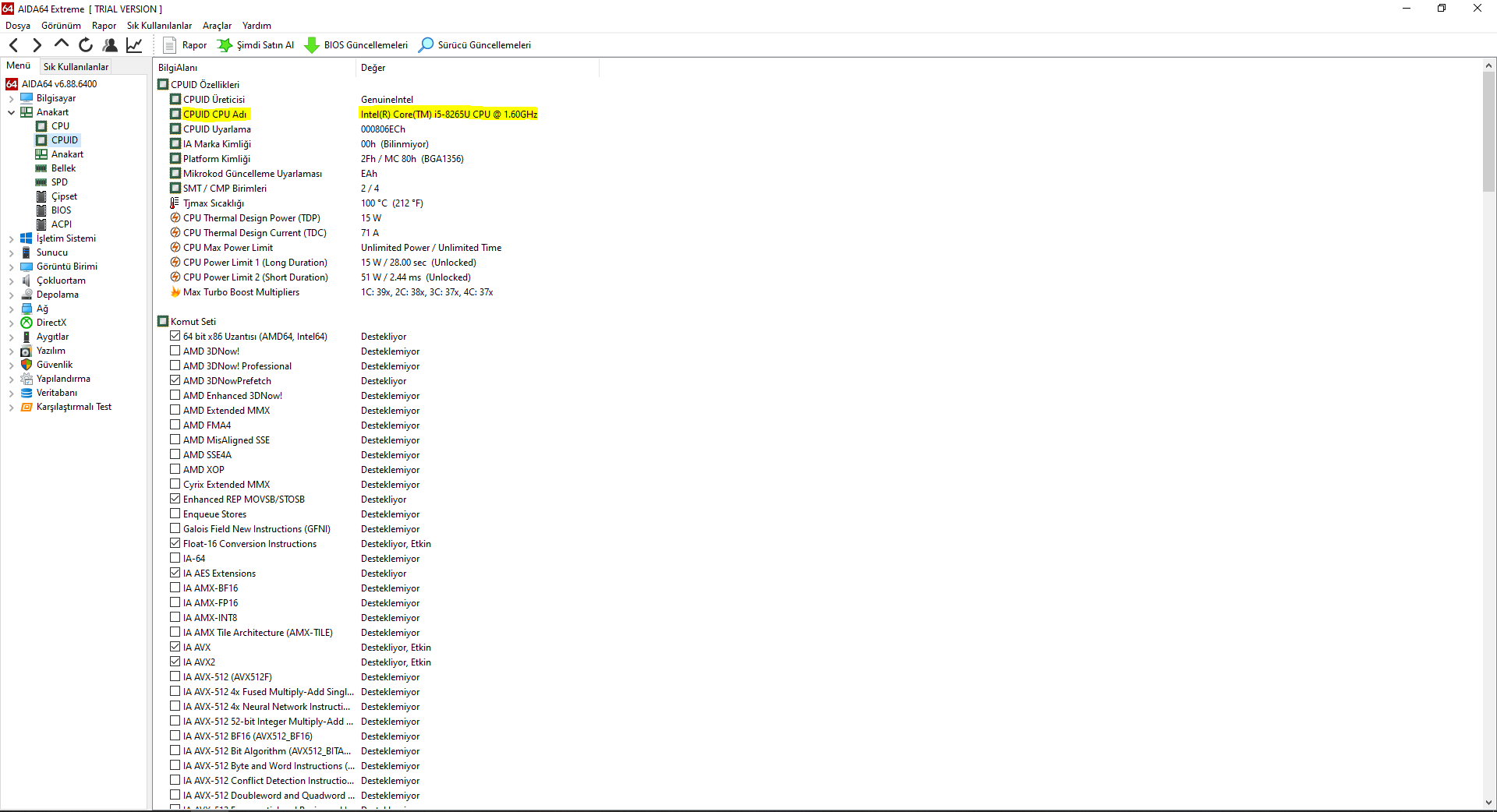Click the BIOS Güncellemeleri green download arrow icon

[311, 45]
